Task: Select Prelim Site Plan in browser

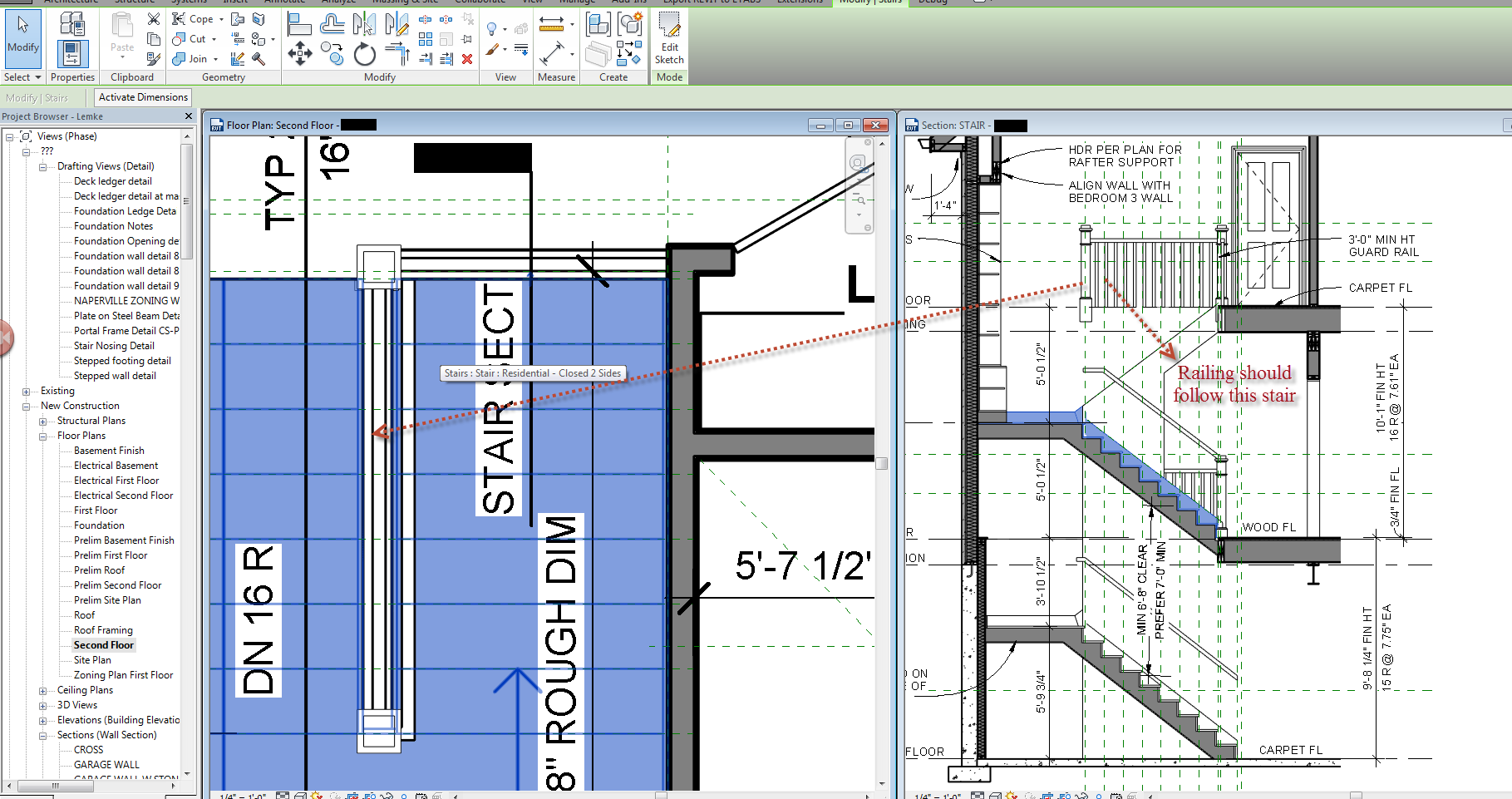Action: [107, 600]
